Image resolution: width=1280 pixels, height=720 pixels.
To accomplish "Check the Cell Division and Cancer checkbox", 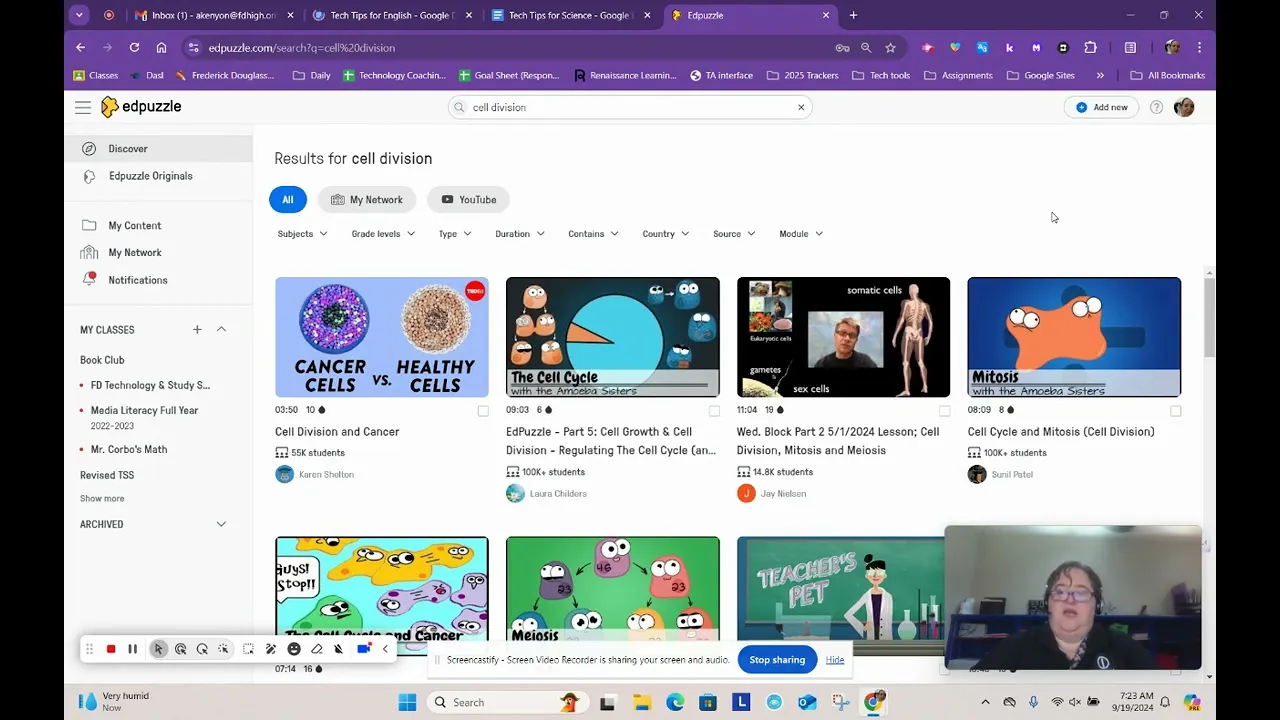I will 483,411.
